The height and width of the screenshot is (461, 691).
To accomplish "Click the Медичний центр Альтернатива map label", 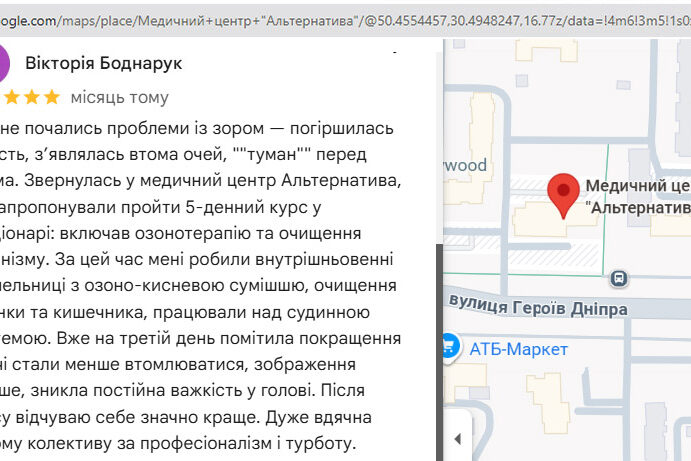I will (636, 197).
